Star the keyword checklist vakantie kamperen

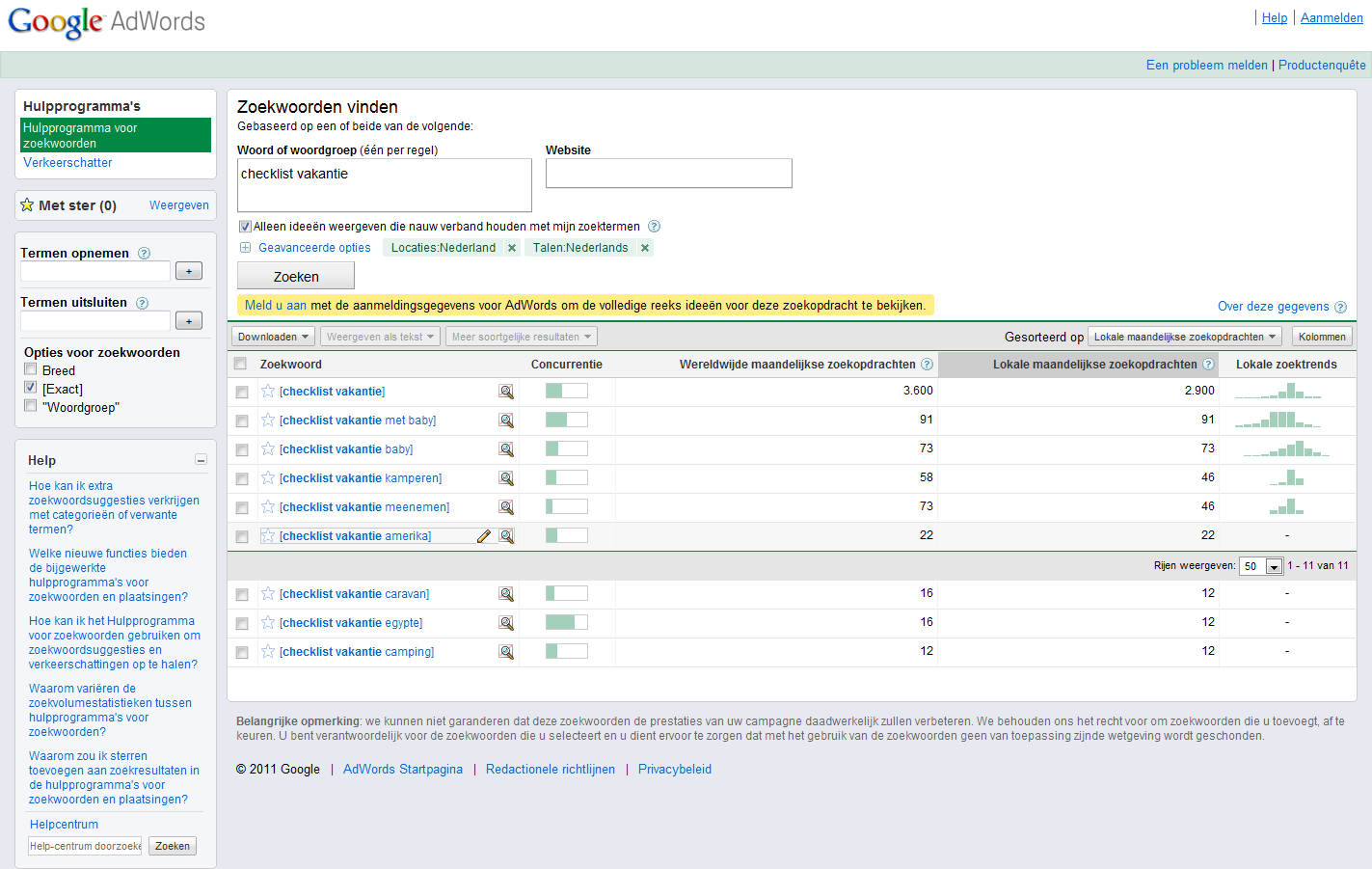(x=268, y=478)
